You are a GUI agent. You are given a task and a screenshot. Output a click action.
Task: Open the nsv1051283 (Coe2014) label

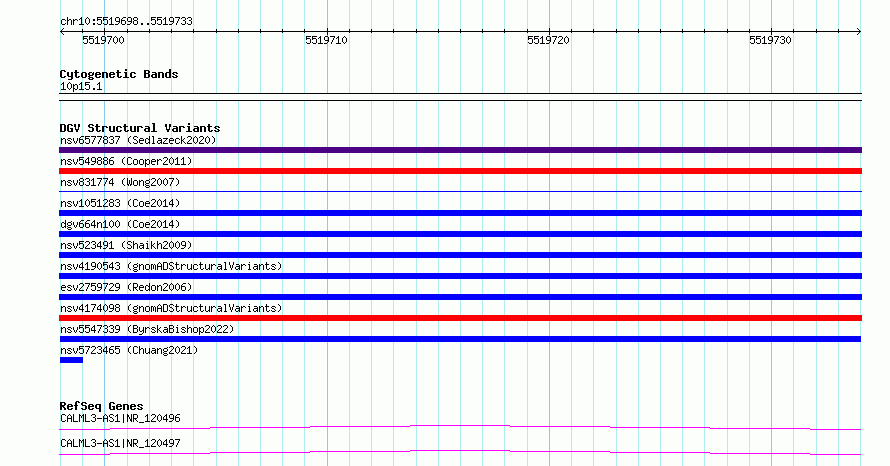(120, 203)
